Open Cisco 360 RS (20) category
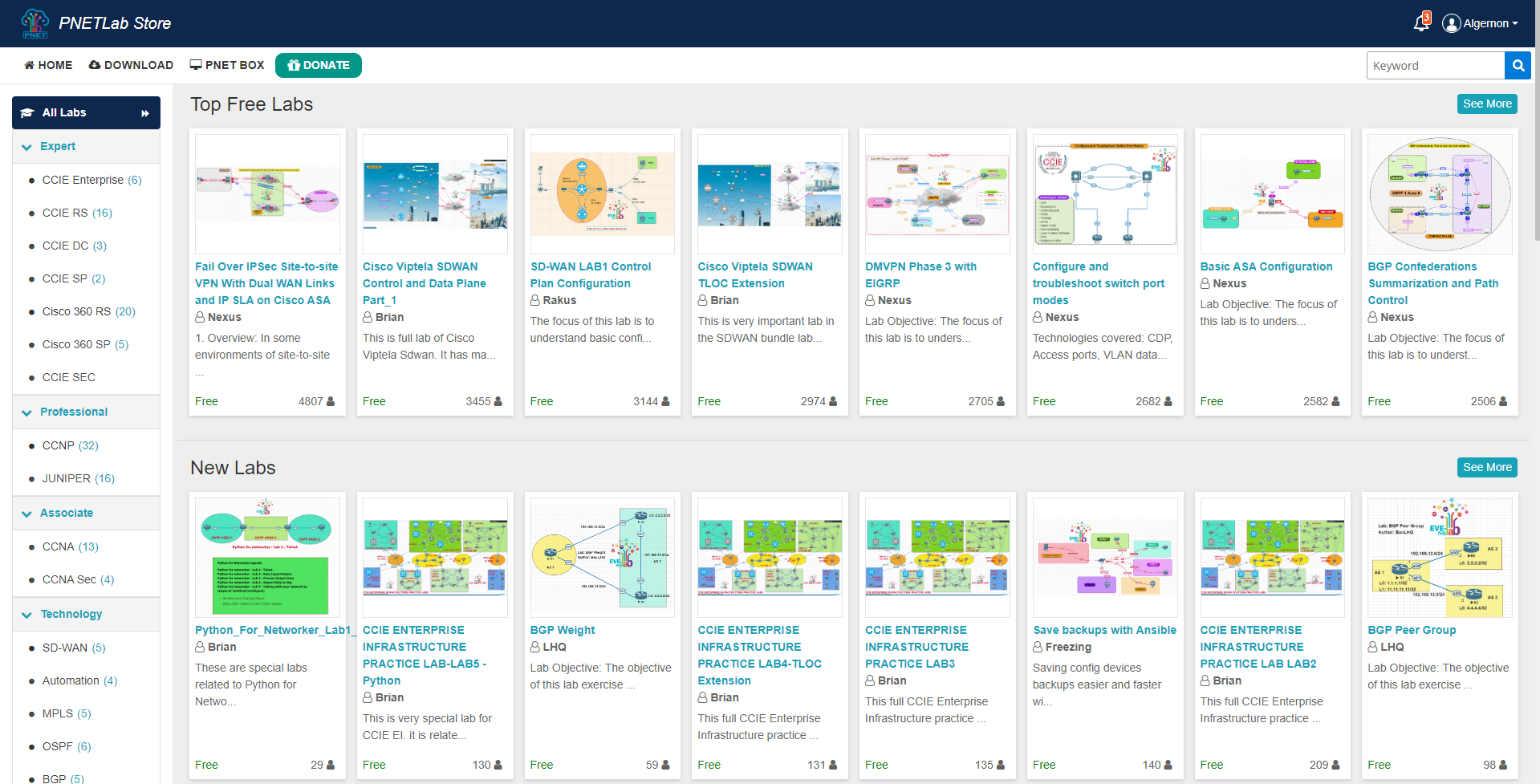 89,311
